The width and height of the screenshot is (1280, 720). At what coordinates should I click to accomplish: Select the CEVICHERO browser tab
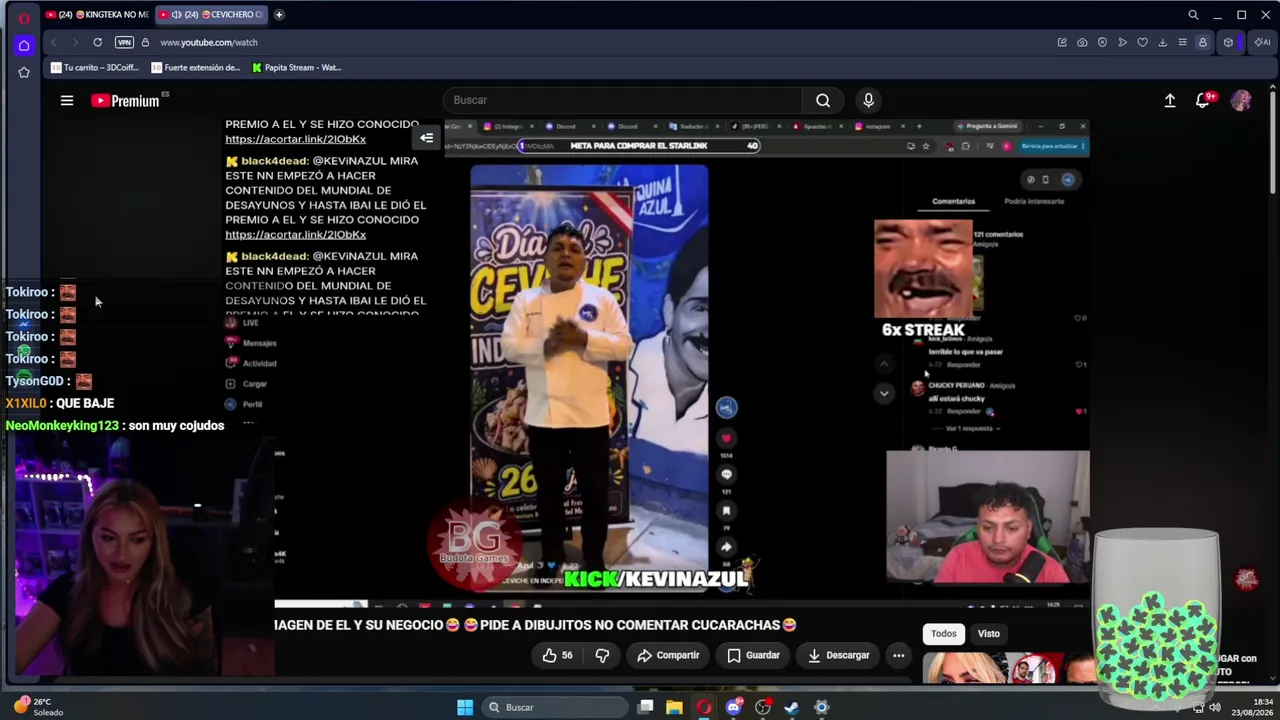click(210, 15)
